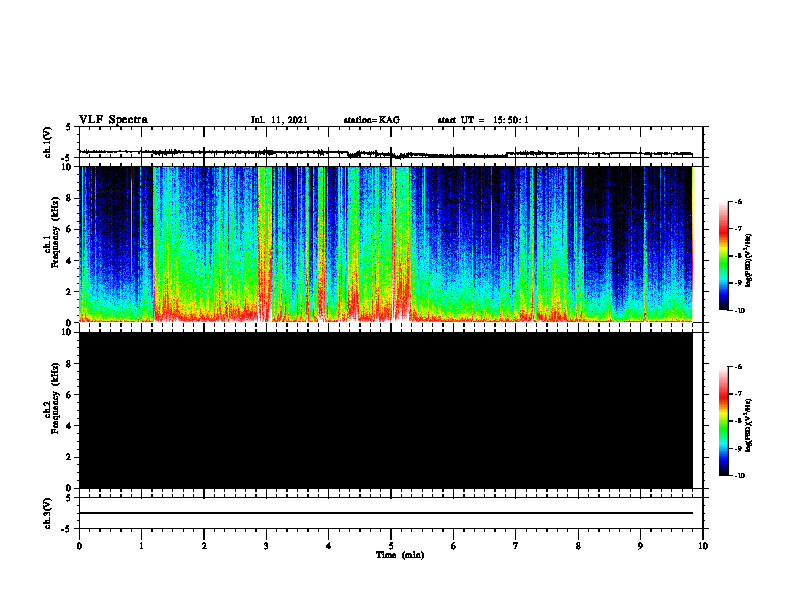The image size is (792, 612).
Task: Click the ch.2 all-black spectrogram panel
Action: click(386, 410)
